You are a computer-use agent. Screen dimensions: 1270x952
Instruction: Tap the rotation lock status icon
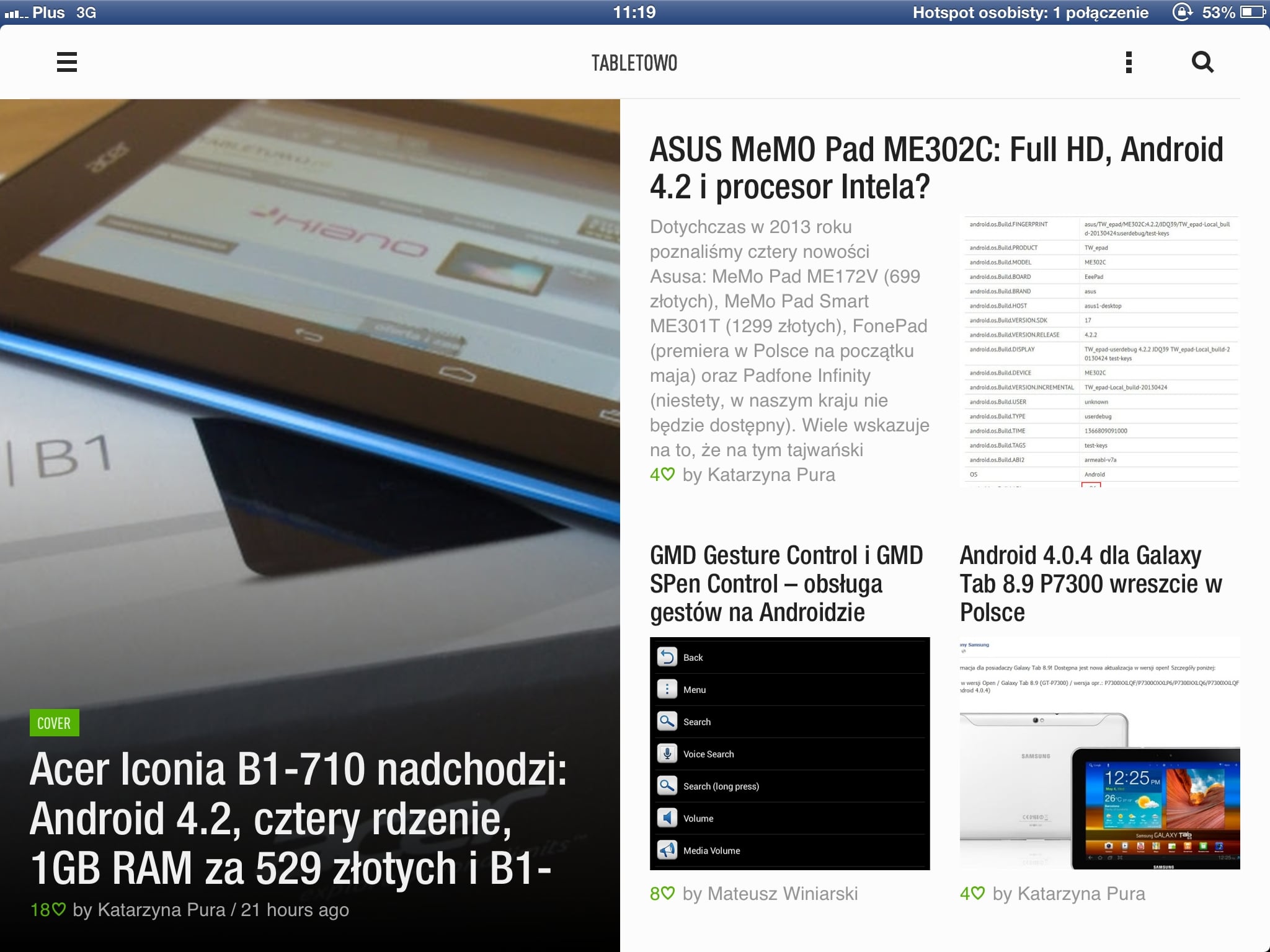coord(1182,12)
